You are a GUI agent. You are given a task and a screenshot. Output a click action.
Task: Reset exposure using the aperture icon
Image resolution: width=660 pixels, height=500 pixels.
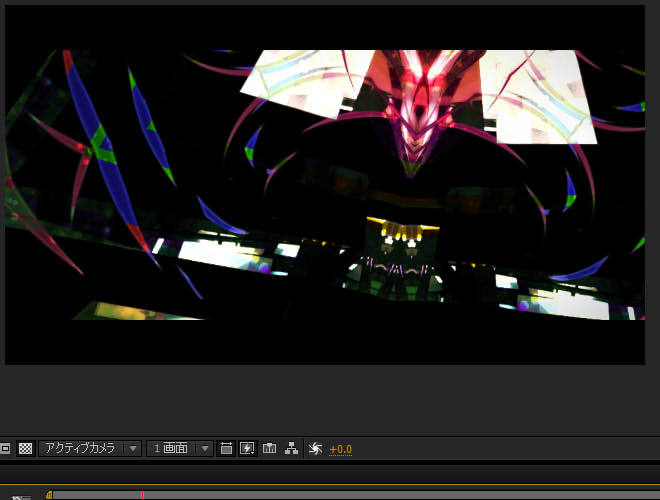click(x=315, y=449)
